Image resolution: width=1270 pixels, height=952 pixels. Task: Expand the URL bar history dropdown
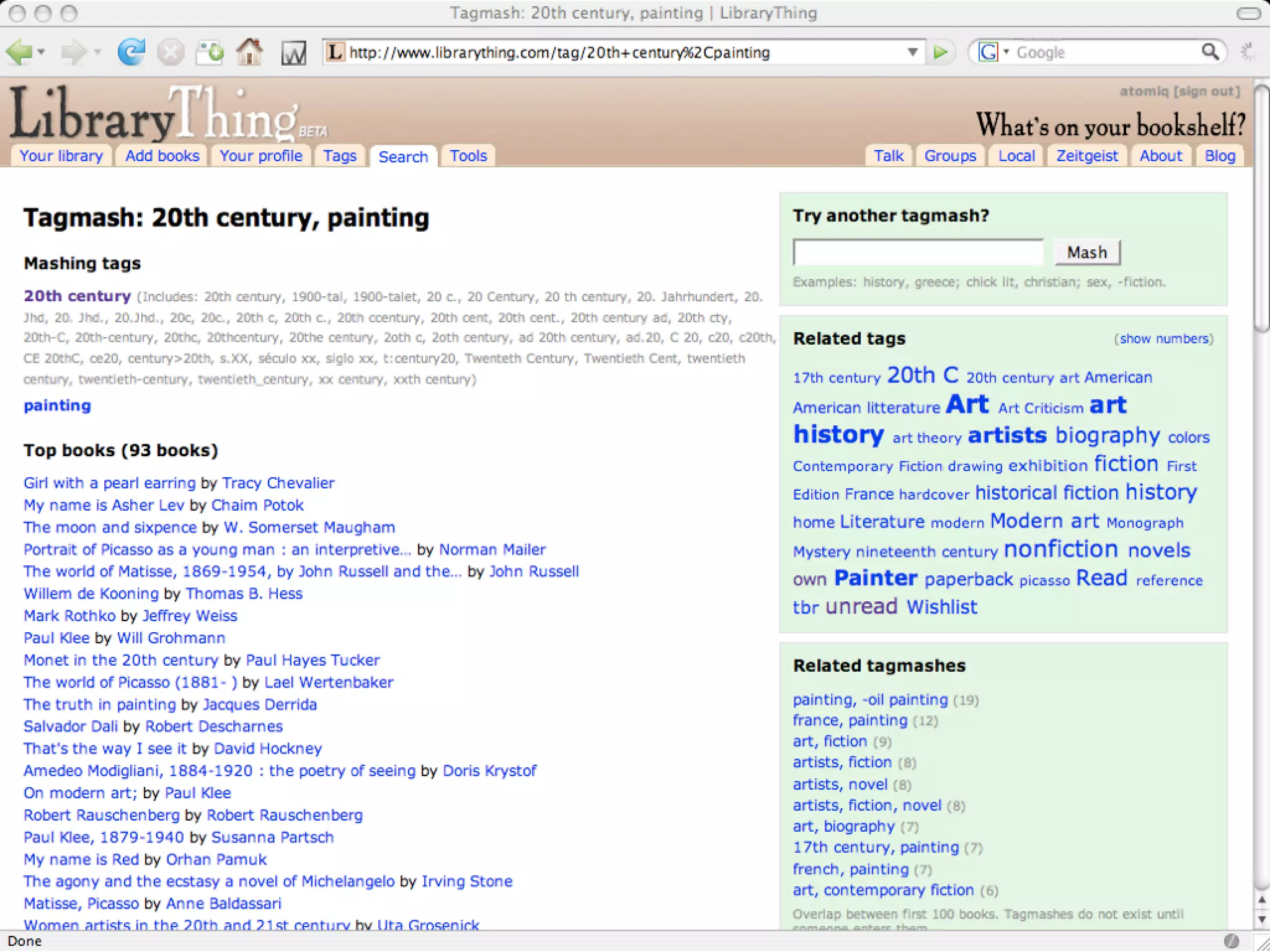[x=912, y=52]
